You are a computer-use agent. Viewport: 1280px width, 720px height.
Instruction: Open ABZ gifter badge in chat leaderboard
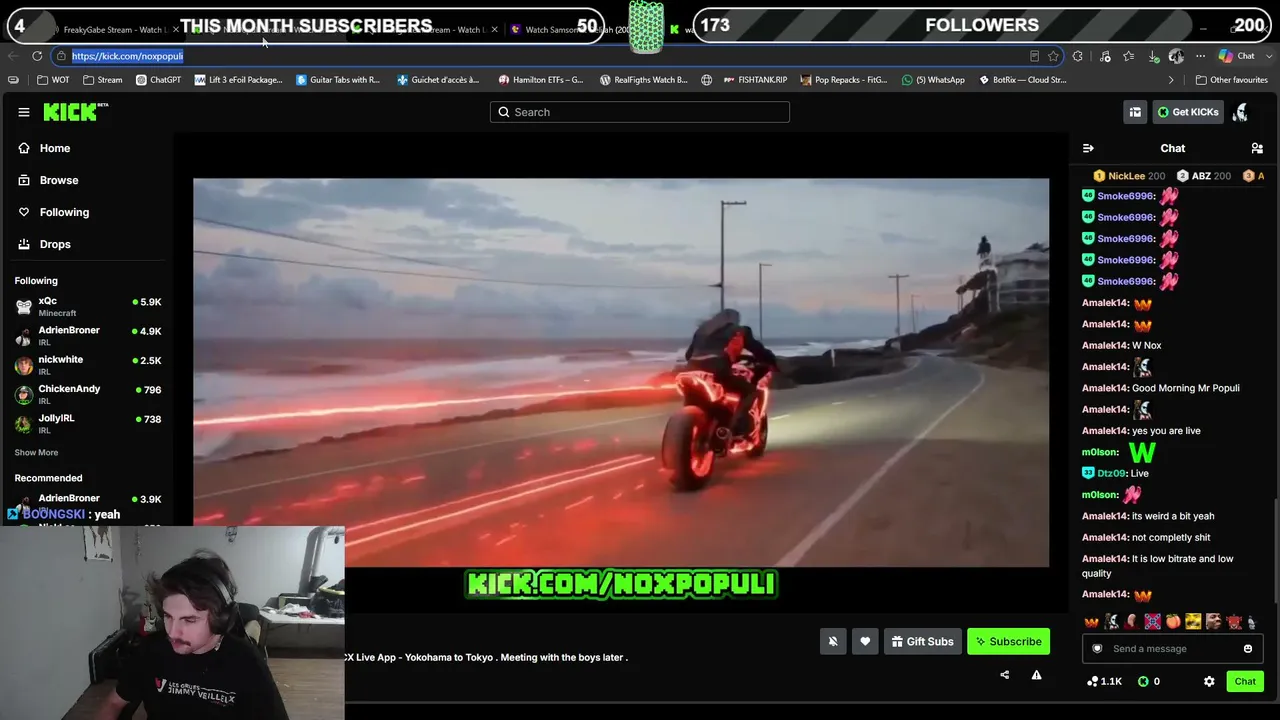point(1203,176)
